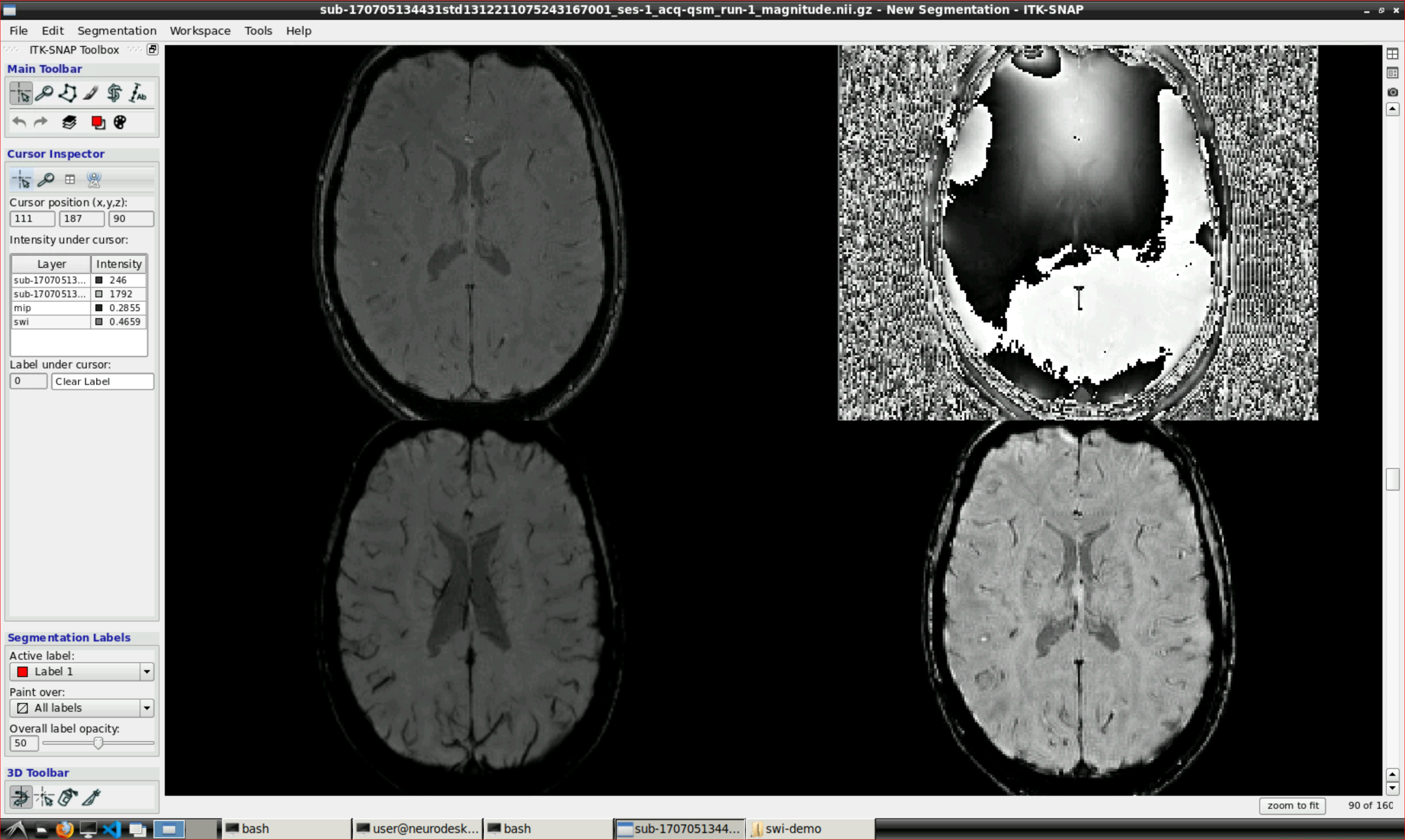Open the taskbar terminal monitor icon
The image size is (1405, 840).
pyautogui.click(x=88, y=829)
